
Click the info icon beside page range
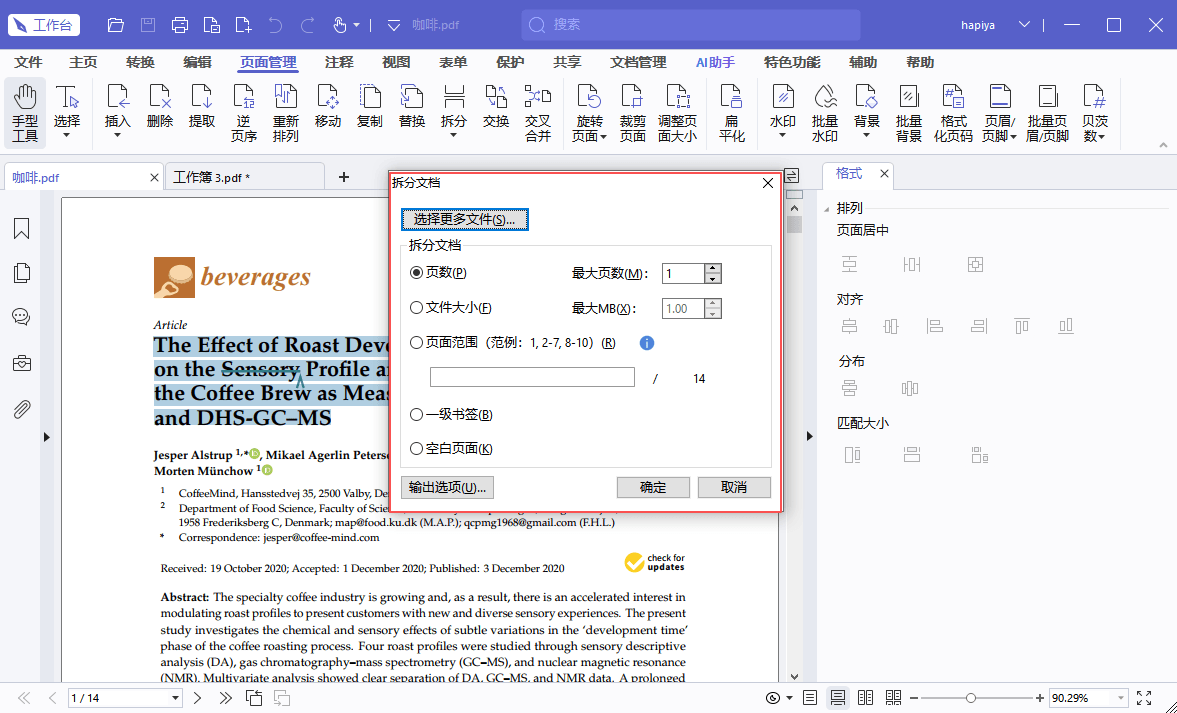coord(646,343)
